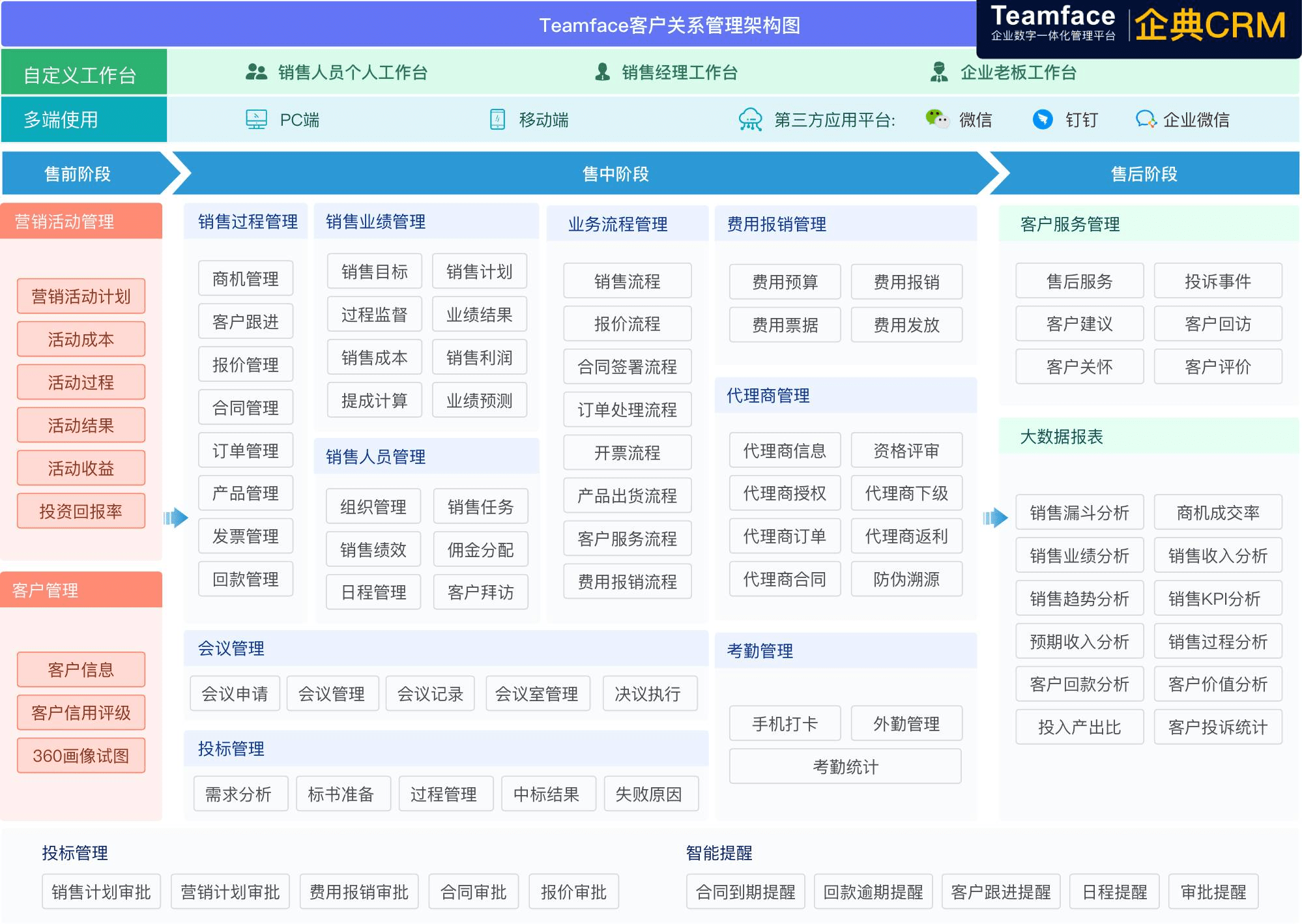1302x924 pixels.
Task: Select the 决议执行 box
Action: click(650, 694)
